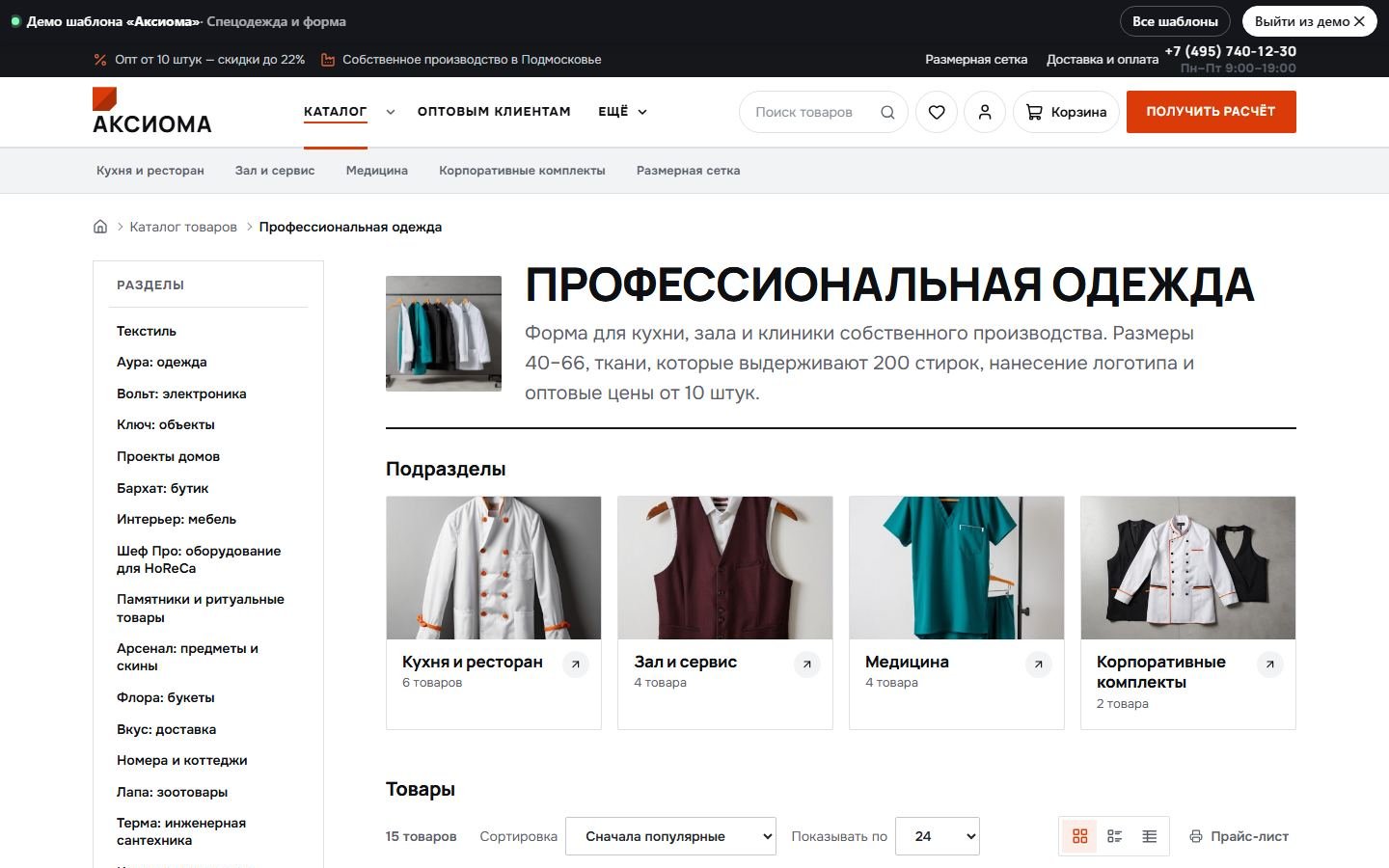Viewport: 1389px width, 868px height.
Task: Switch to list view with thumbnails
Action: 1115,836
